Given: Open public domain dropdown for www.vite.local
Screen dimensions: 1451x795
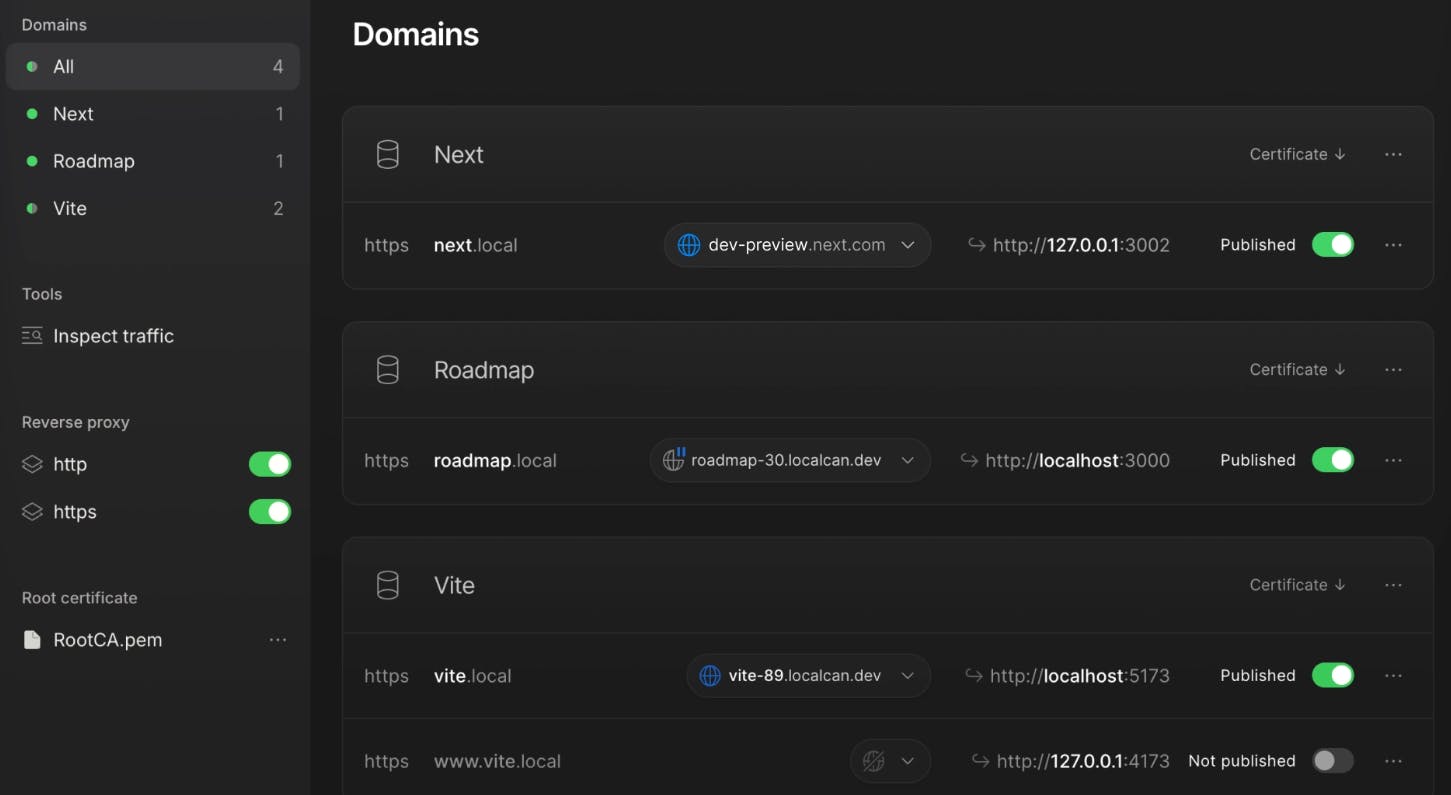Looking at the screenshot, I should (x=908, y=761).
